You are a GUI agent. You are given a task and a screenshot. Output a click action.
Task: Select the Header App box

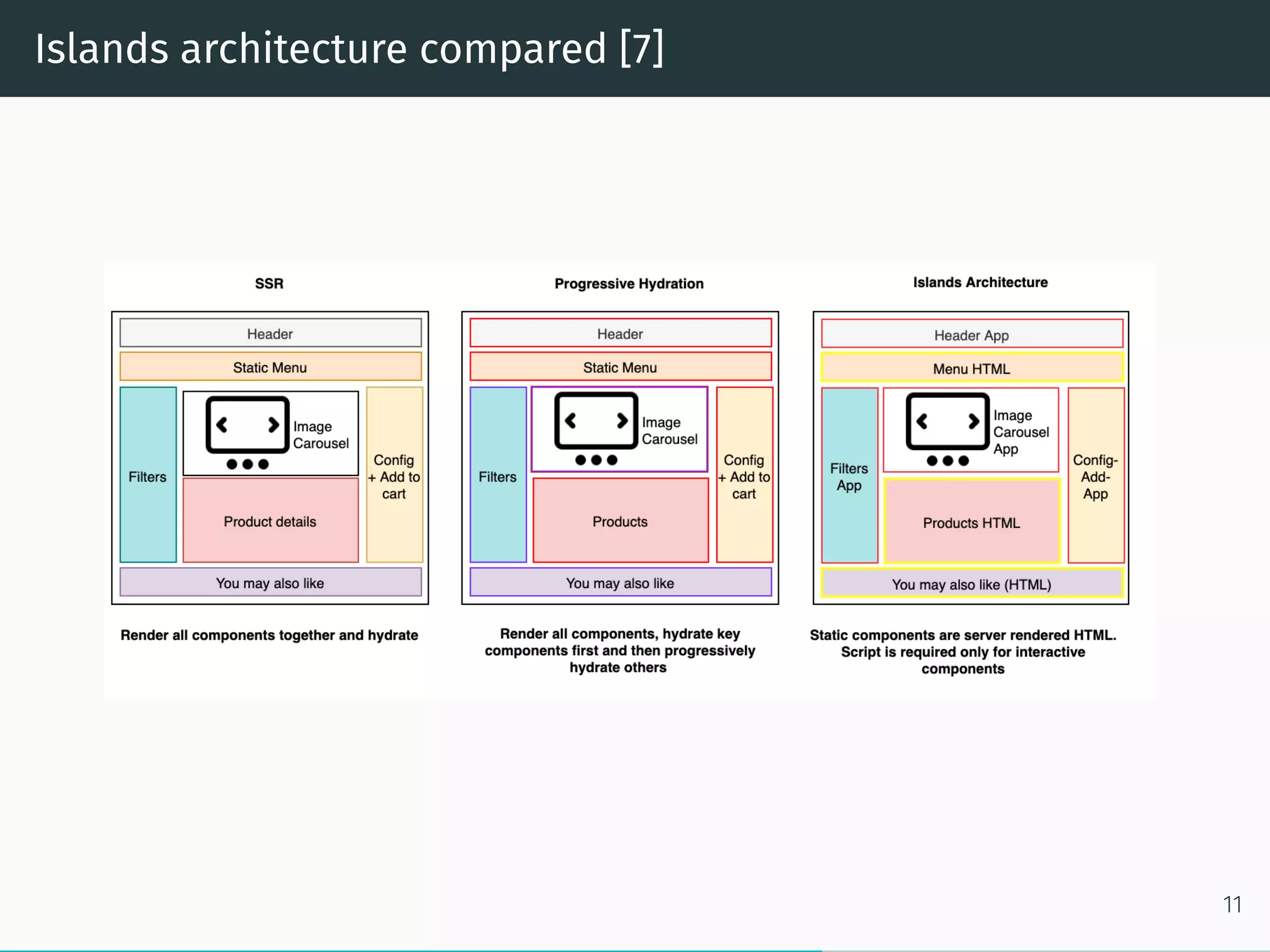coord(971,335)
